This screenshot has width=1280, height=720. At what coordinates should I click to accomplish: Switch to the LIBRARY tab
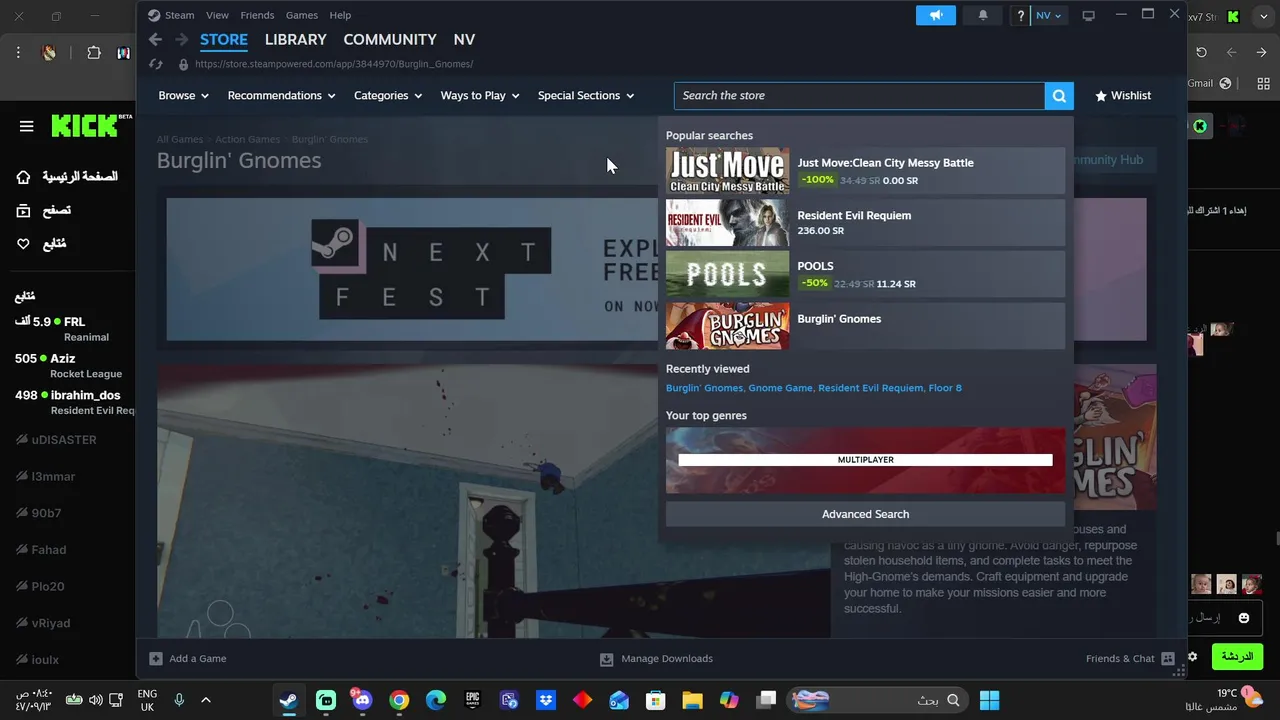coord(296,39)
